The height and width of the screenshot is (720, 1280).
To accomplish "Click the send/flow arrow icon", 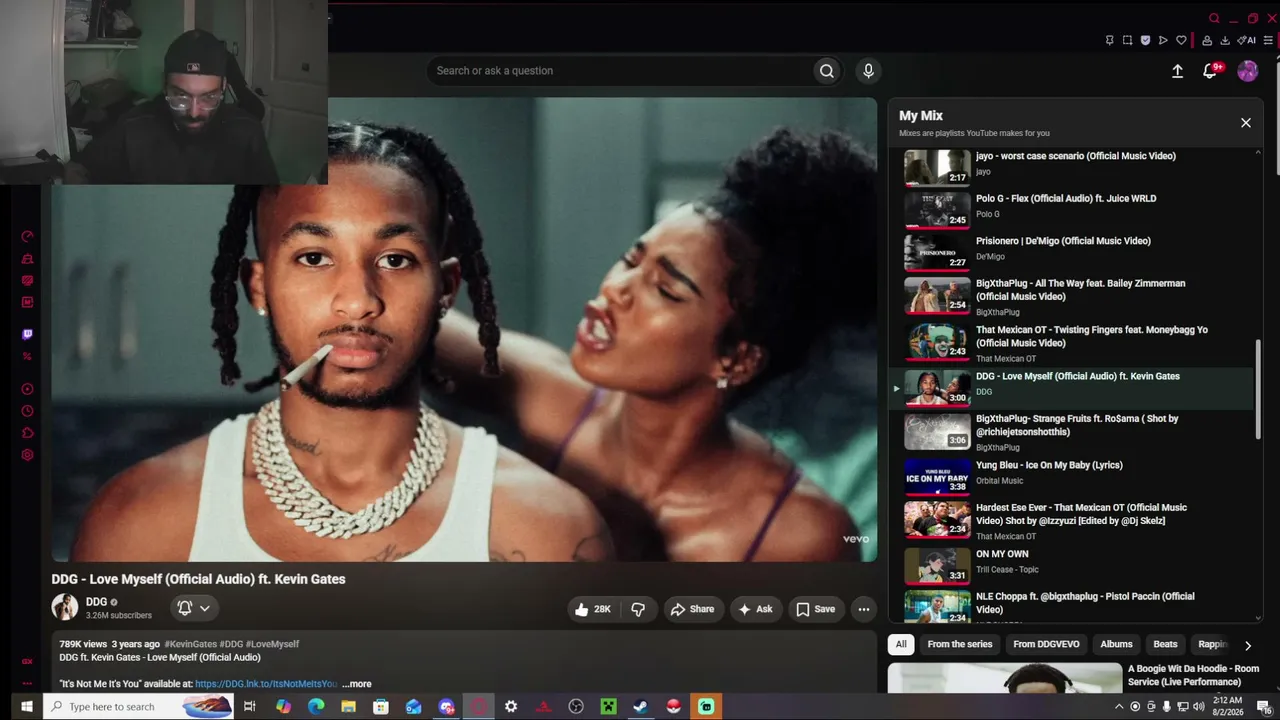I will pyautogui.click(x=1163, y=41).
